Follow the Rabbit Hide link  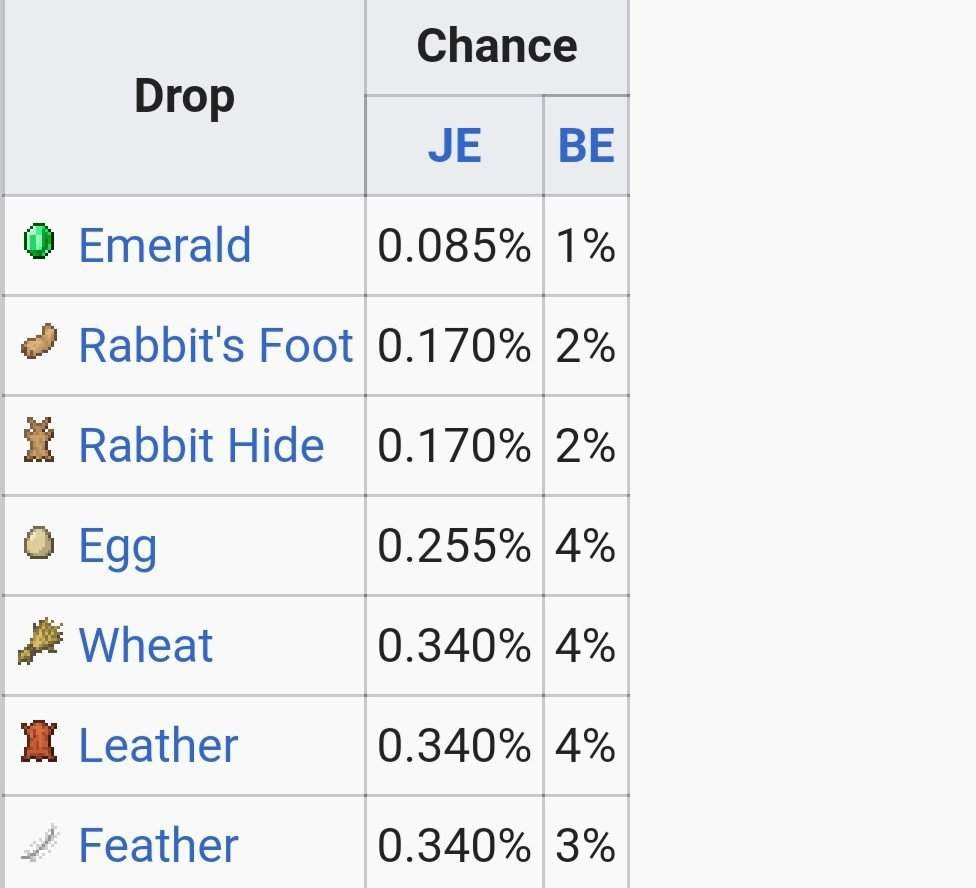coord(201,445)
